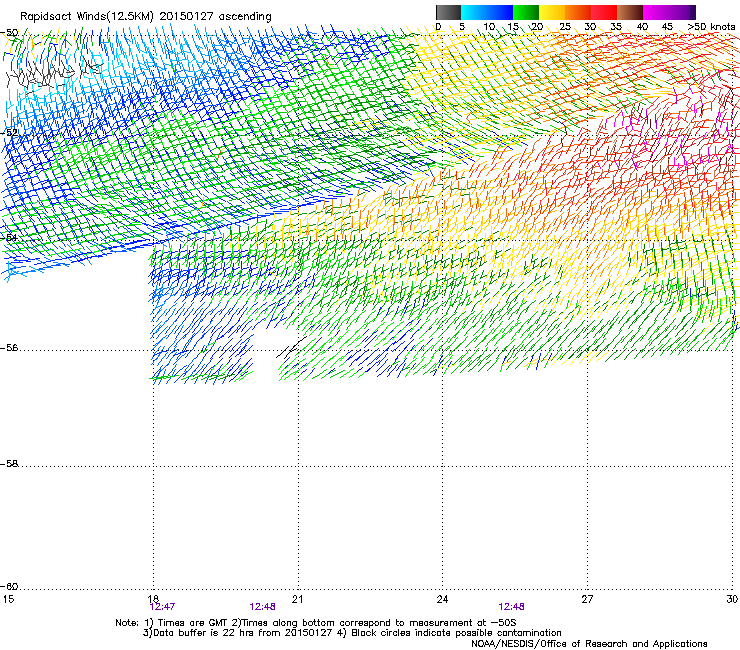Click the blue 10-15 knots legend swatch
Viewport: 740px width, 650px height.
(x=500, y=12)
